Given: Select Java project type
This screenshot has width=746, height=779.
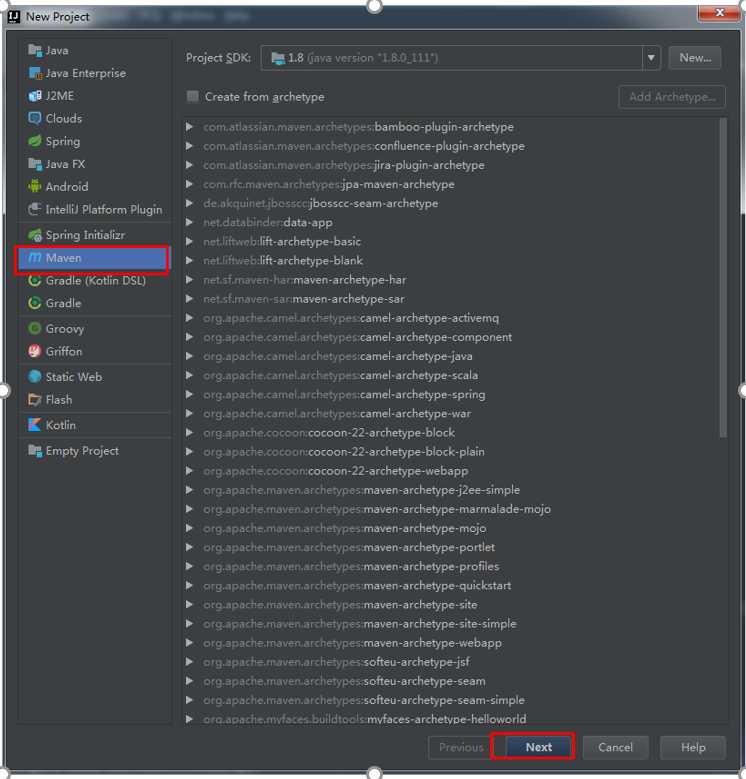Looking at the screenshot, I should pyautogui.click(x=94, y=50).
